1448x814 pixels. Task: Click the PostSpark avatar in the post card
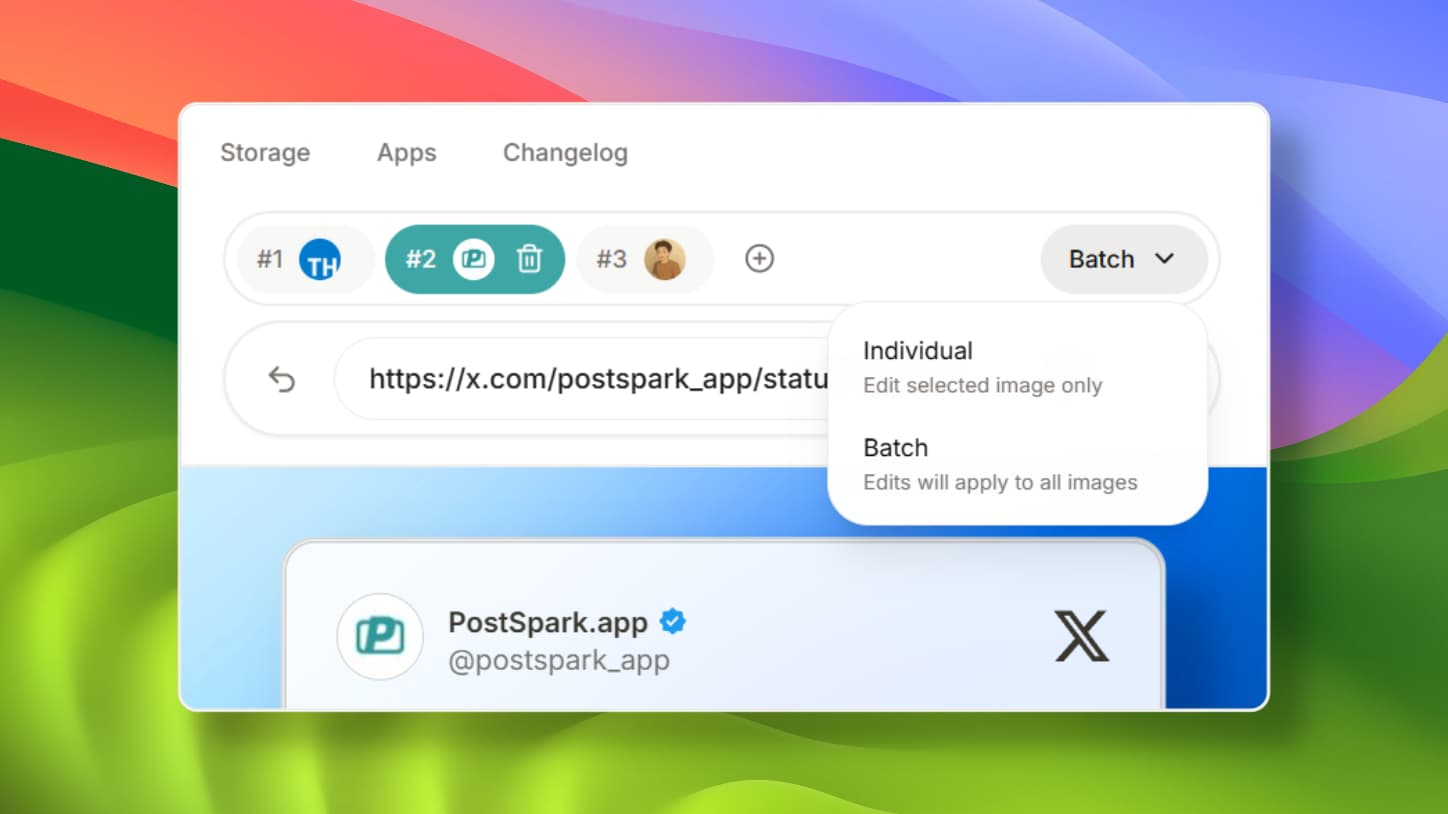[x=380, y=637]
